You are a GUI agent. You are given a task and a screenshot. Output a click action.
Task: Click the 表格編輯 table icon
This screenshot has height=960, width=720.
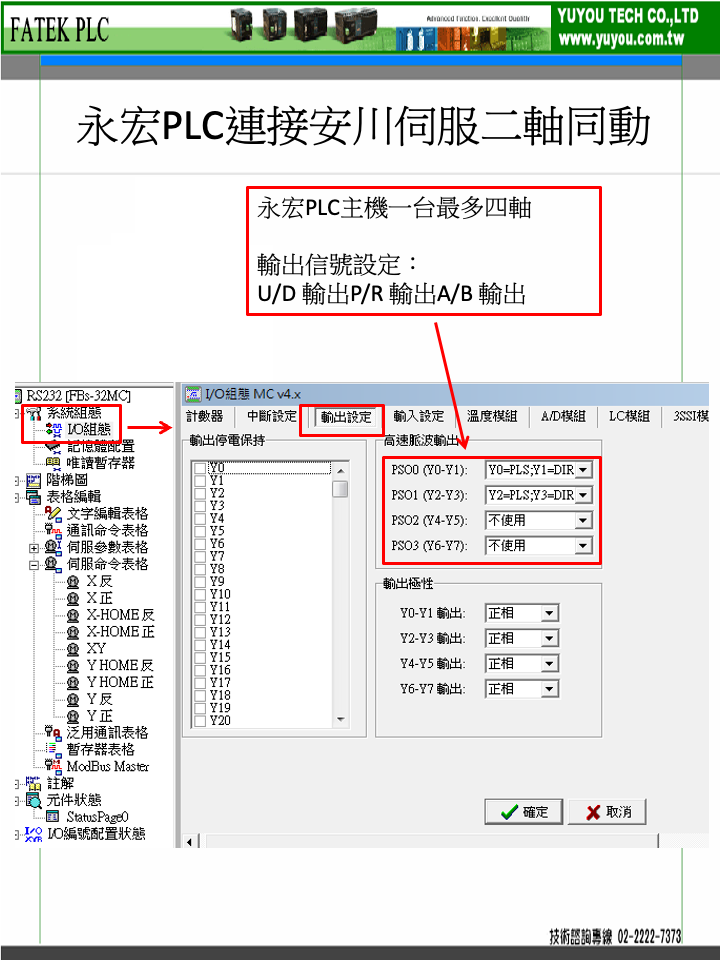(x=34, y=497)
